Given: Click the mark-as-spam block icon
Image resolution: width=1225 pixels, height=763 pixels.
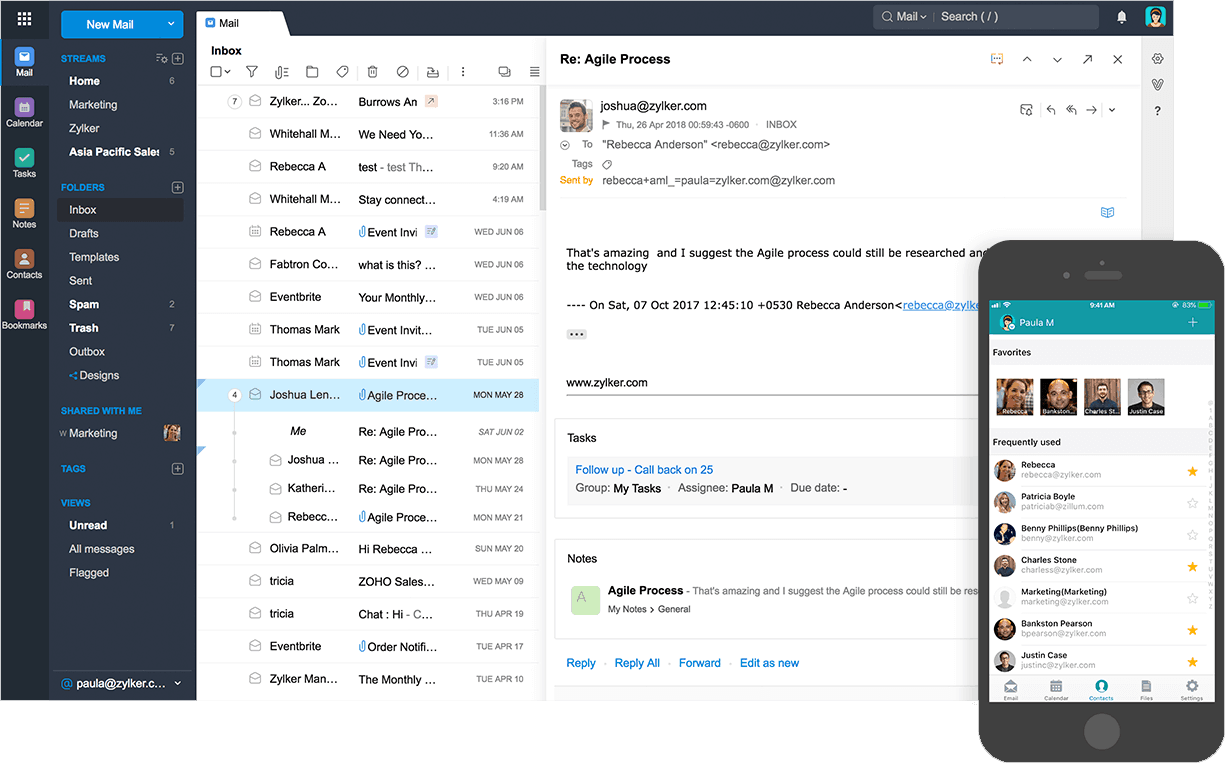Looking at the screenshot, I should 402,72.
